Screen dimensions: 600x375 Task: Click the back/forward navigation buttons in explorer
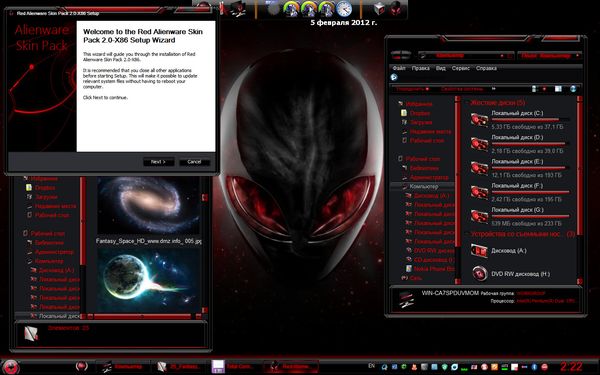point(401,55)
